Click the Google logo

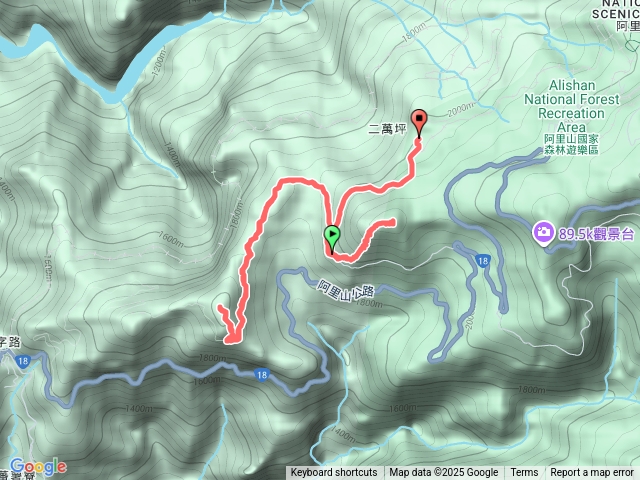(x=38, y=466)
